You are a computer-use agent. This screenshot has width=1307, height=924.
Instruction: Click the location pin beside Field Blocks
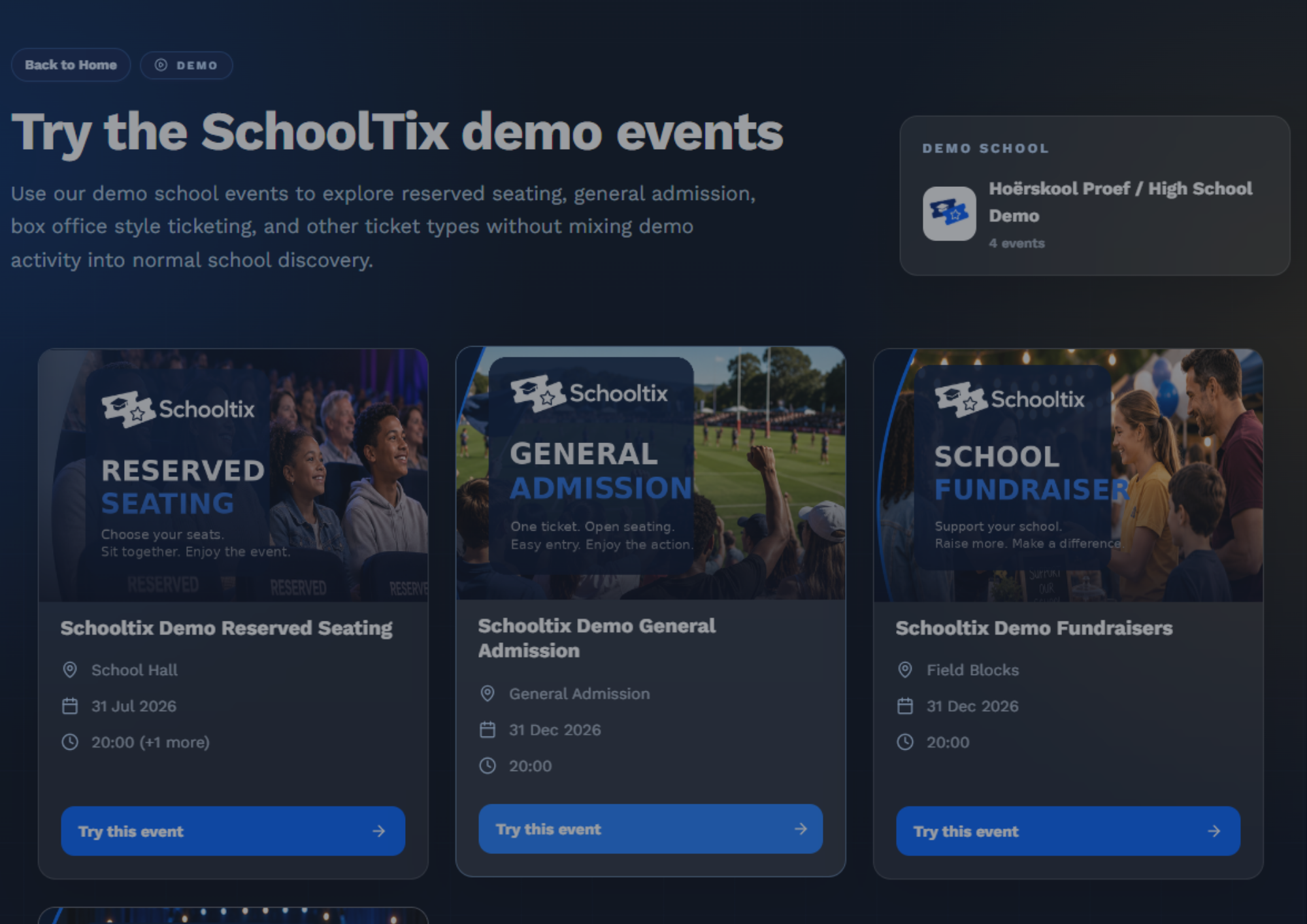point(905,670)
